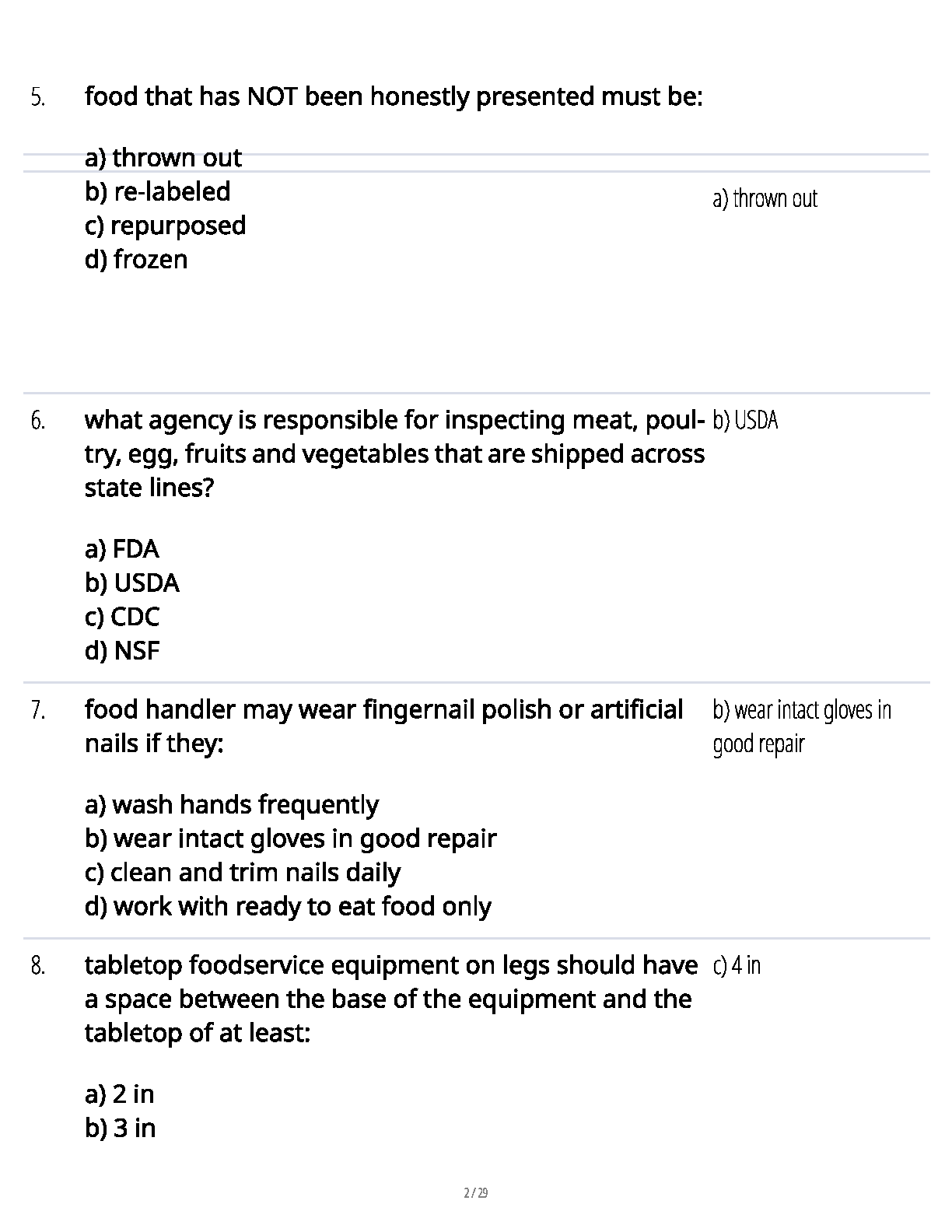
Task: Select option "a) 2 in"
Action: click(x=120, y=1094)
